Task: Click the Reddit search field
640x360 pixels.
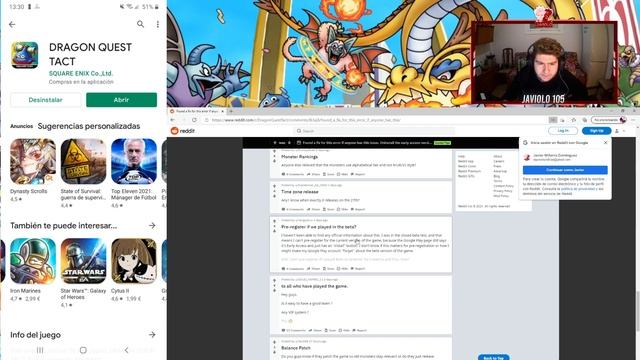Action: click(x=374, y=131)
